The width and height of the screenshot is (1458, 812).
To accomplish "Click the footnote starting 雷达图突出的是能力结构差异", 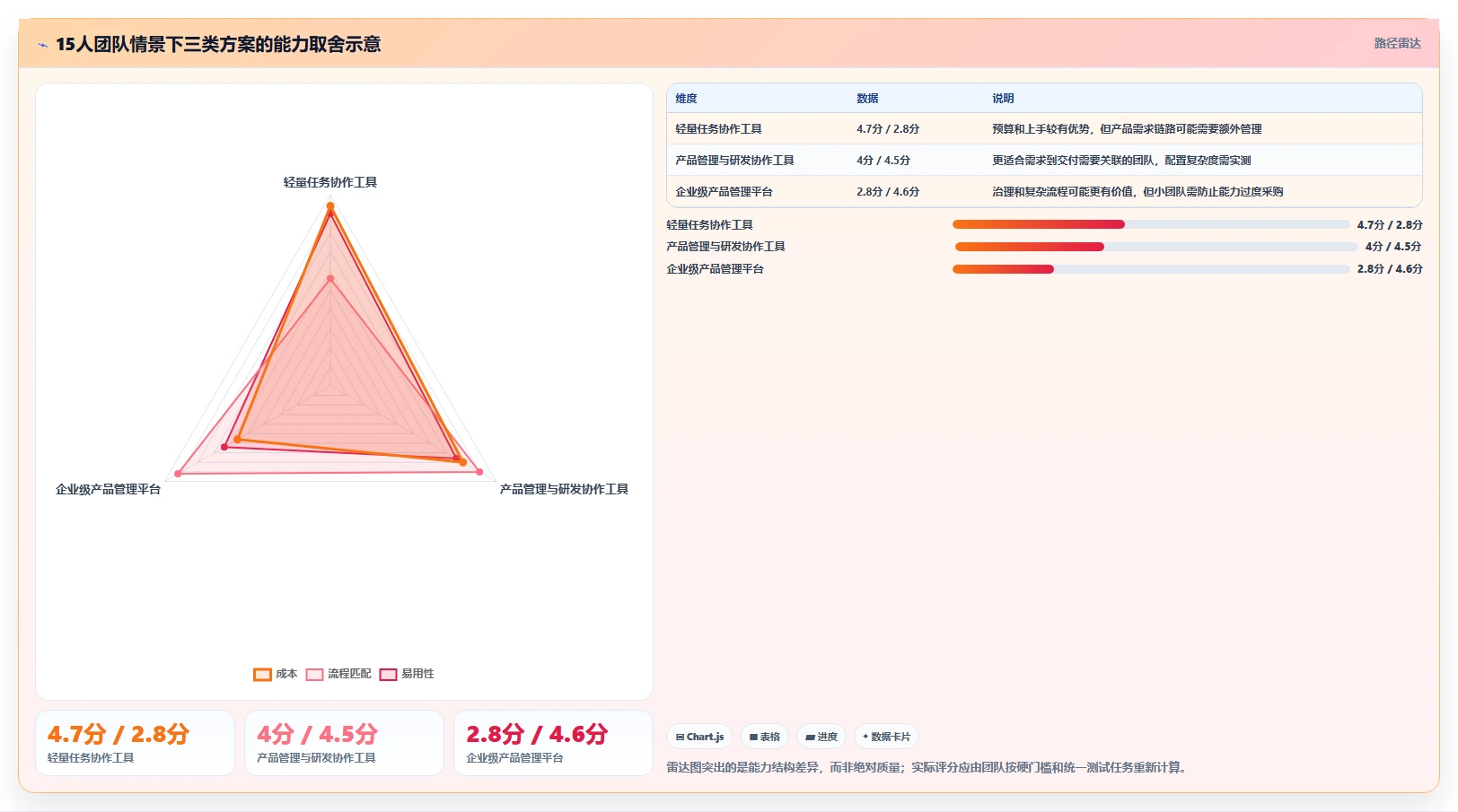I will (929, 767).
